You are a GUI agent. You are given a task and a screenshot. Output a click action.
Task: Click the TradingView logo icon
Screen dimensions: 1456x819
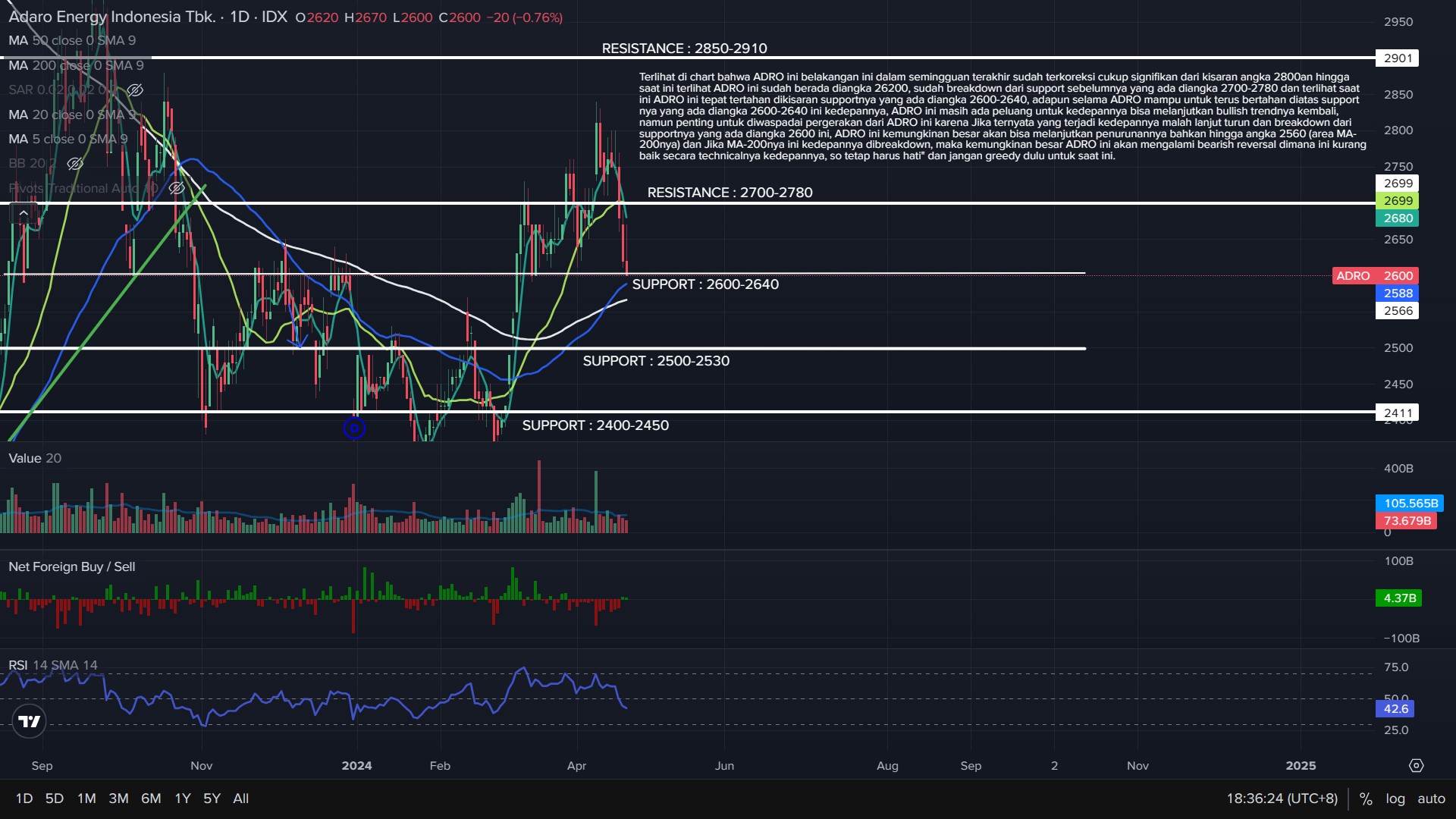click(x=30, y=721)
